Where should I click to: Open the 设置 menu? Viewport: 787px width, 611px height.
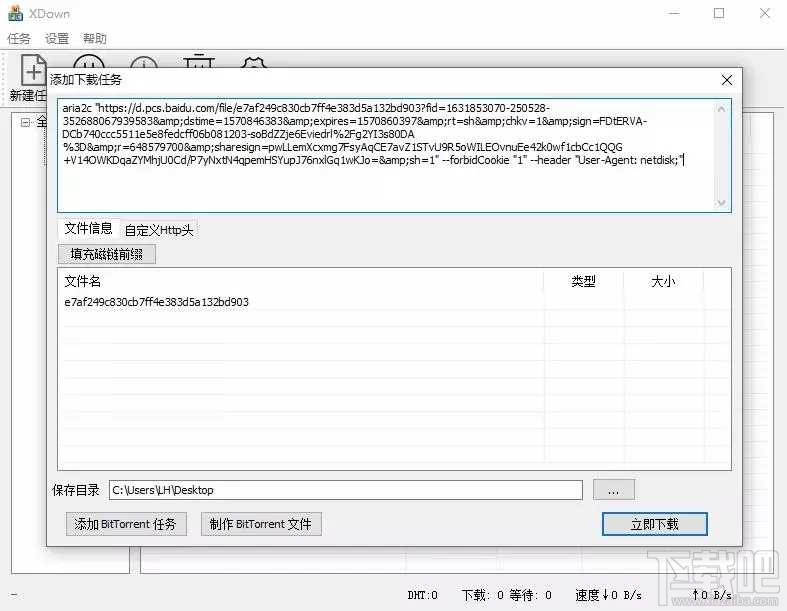click(57, 39)
